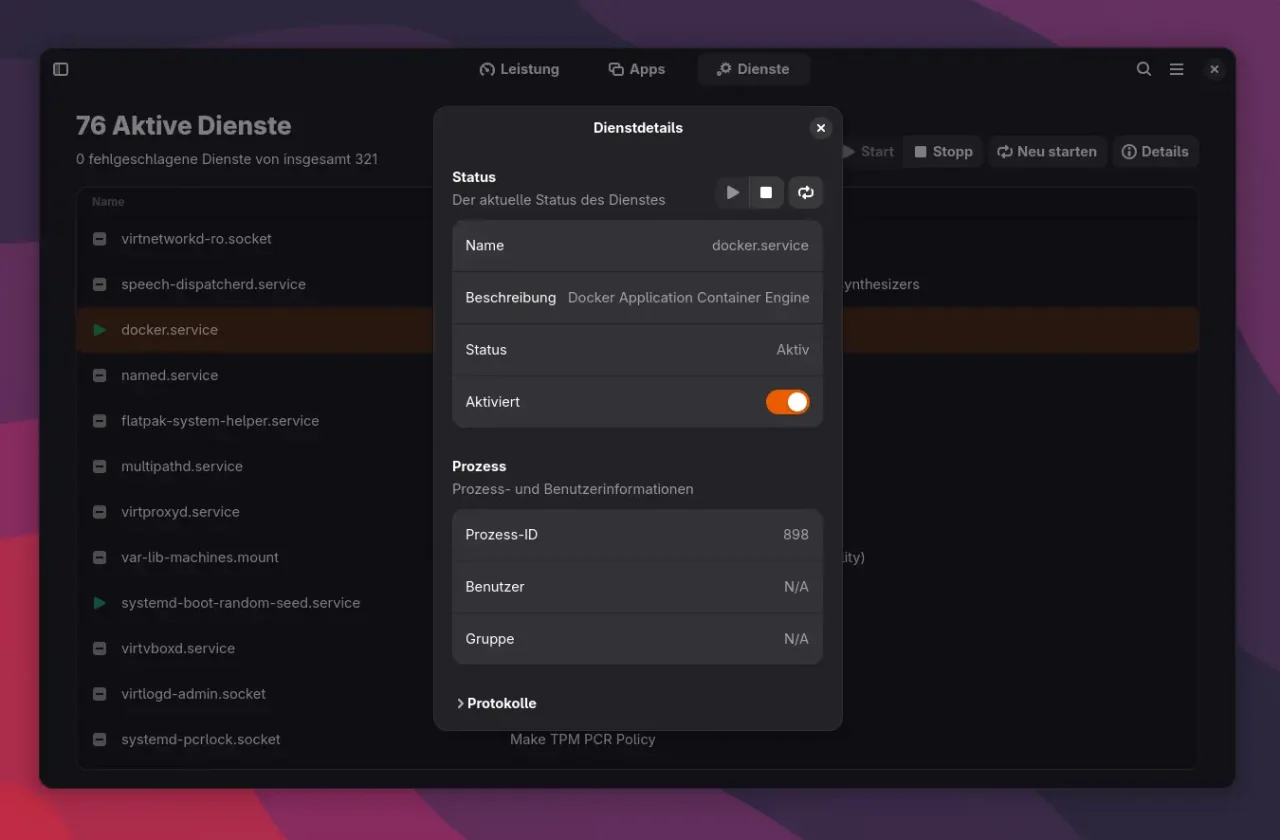Switch to the Apps tab

click(x=636, y=69)
